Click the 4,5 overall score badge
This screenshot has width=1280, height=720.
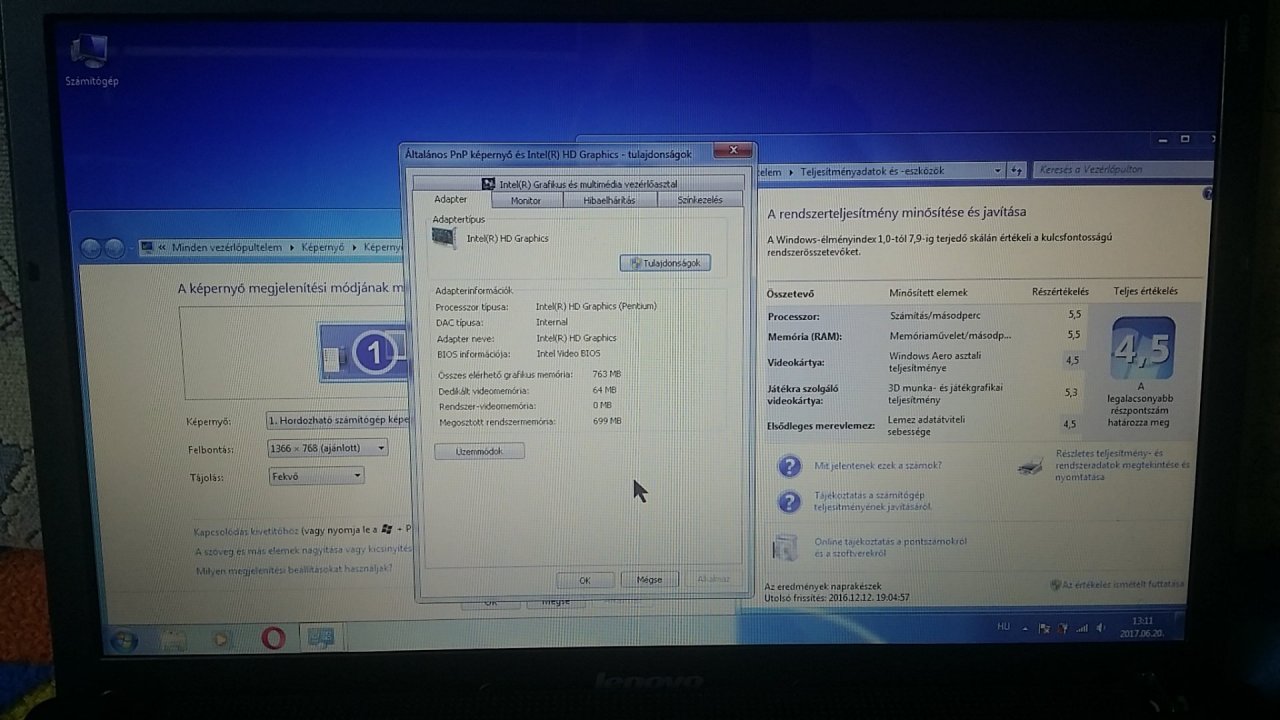pyautogui.click(x=1143, y=348)
